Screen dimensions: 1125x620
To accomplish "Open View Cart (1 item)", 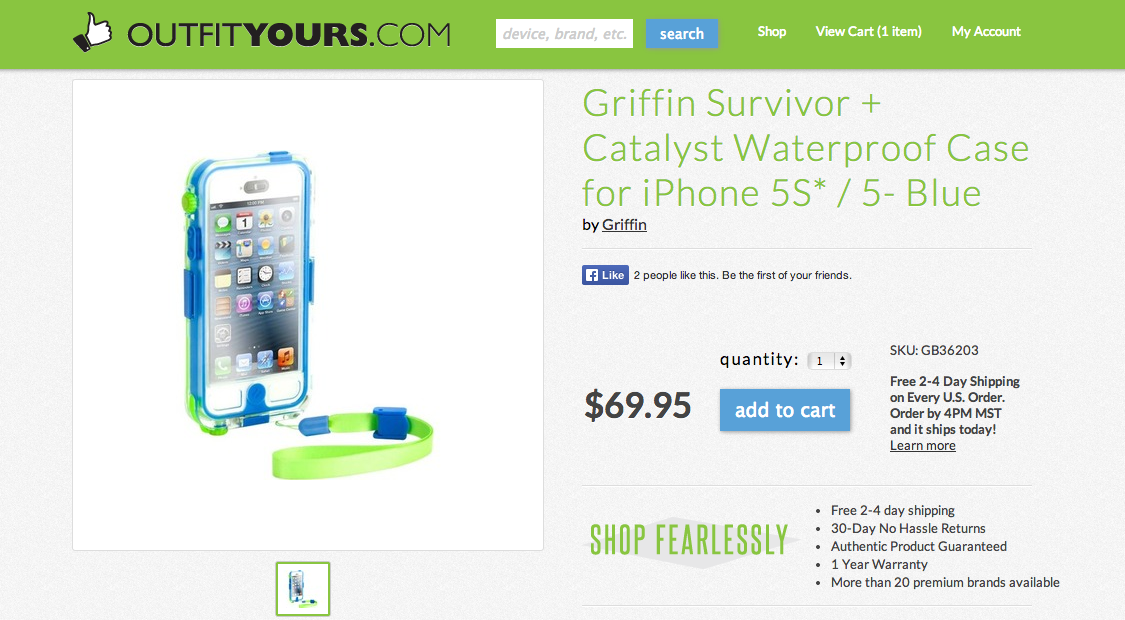I will coord(868,32).
